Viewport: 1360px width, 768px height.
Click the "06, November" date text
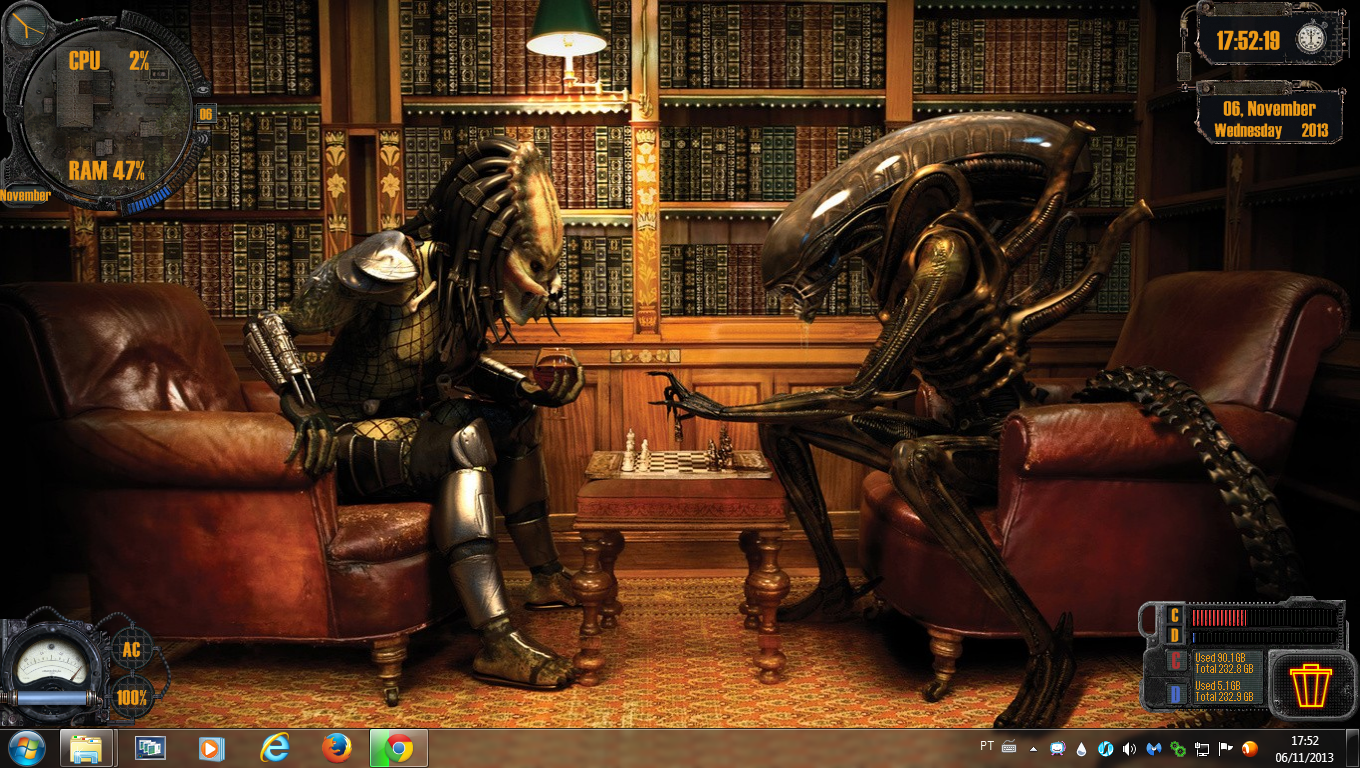pyautogui.click(x=1270, y=109)
